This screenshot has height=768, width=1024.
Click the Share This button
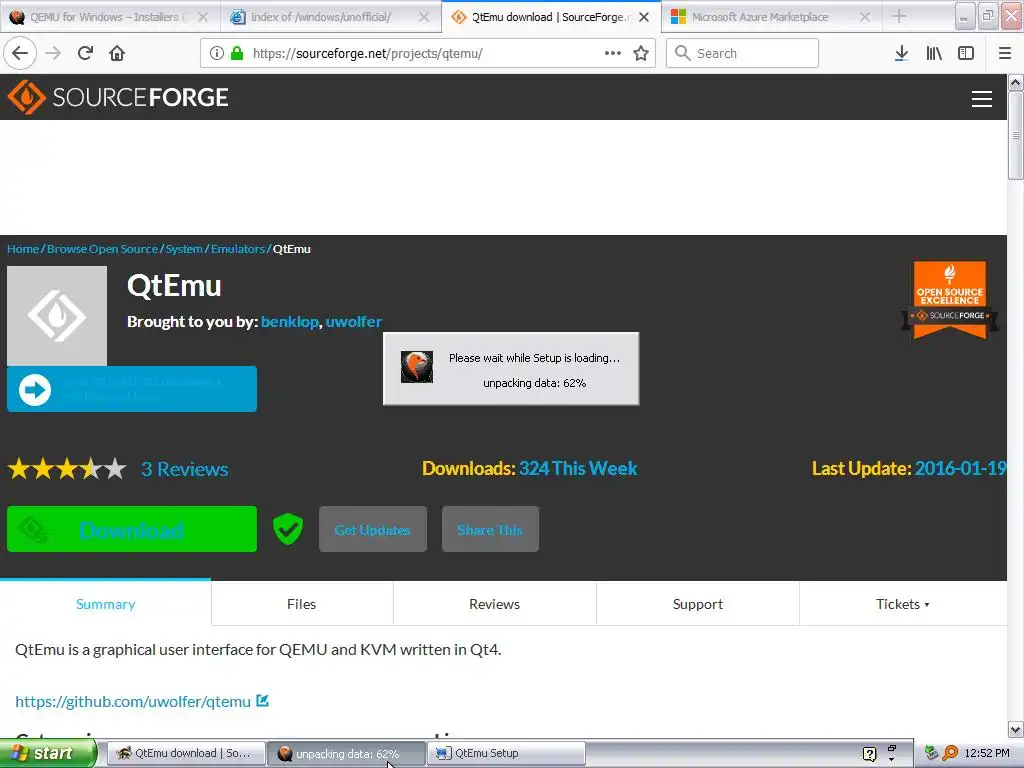click(490, 530)
